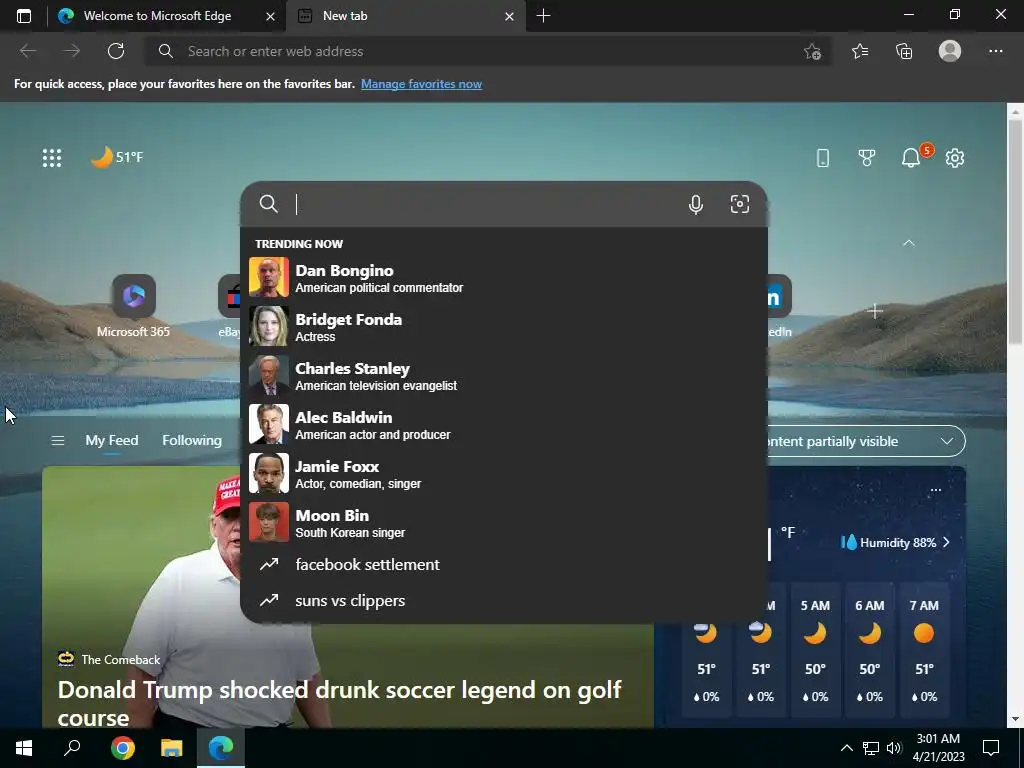Click the network tray icon
Viewport: 1024px width, 768px height.
(x=871, y=748)
